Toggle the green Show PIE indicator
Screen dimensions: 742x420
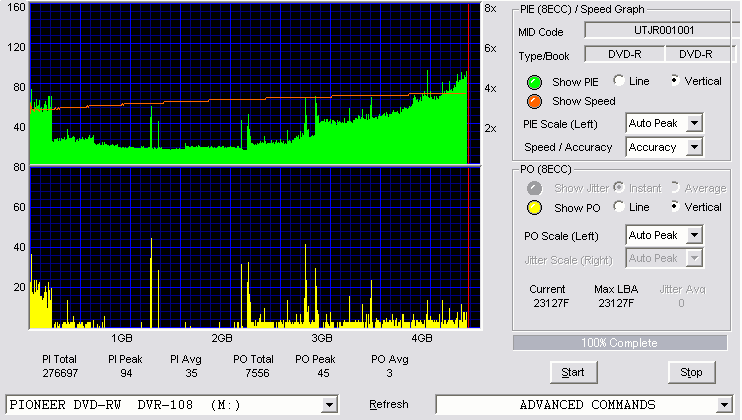pos(534,82)
